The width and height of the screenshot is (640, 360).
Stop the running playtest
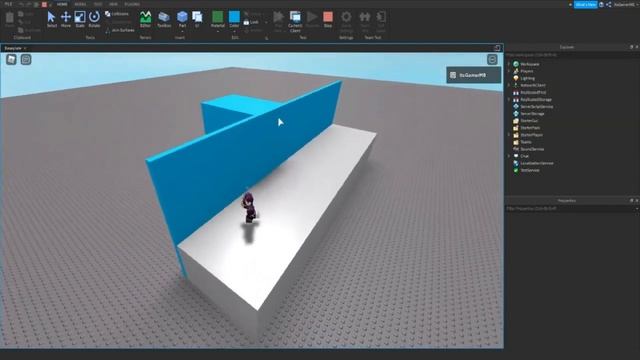[328, 19]
